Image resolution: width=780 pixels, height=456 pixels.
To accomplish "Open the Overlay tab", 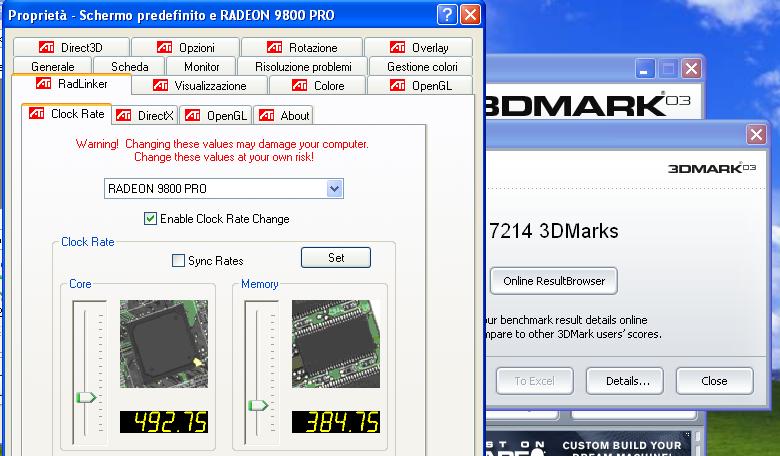I will coord(419,47).
